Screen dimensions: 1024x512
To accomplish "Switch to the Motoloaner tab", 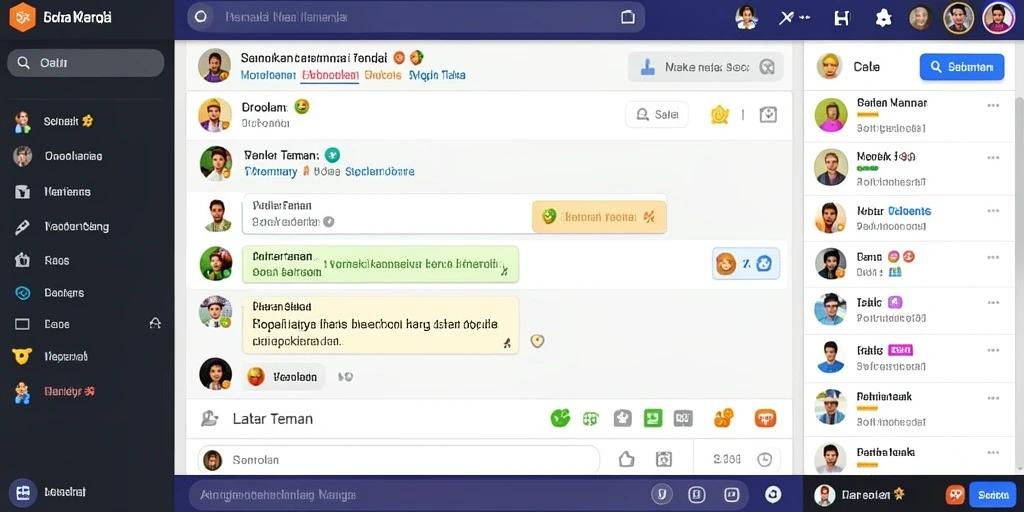I will point(268,75).
